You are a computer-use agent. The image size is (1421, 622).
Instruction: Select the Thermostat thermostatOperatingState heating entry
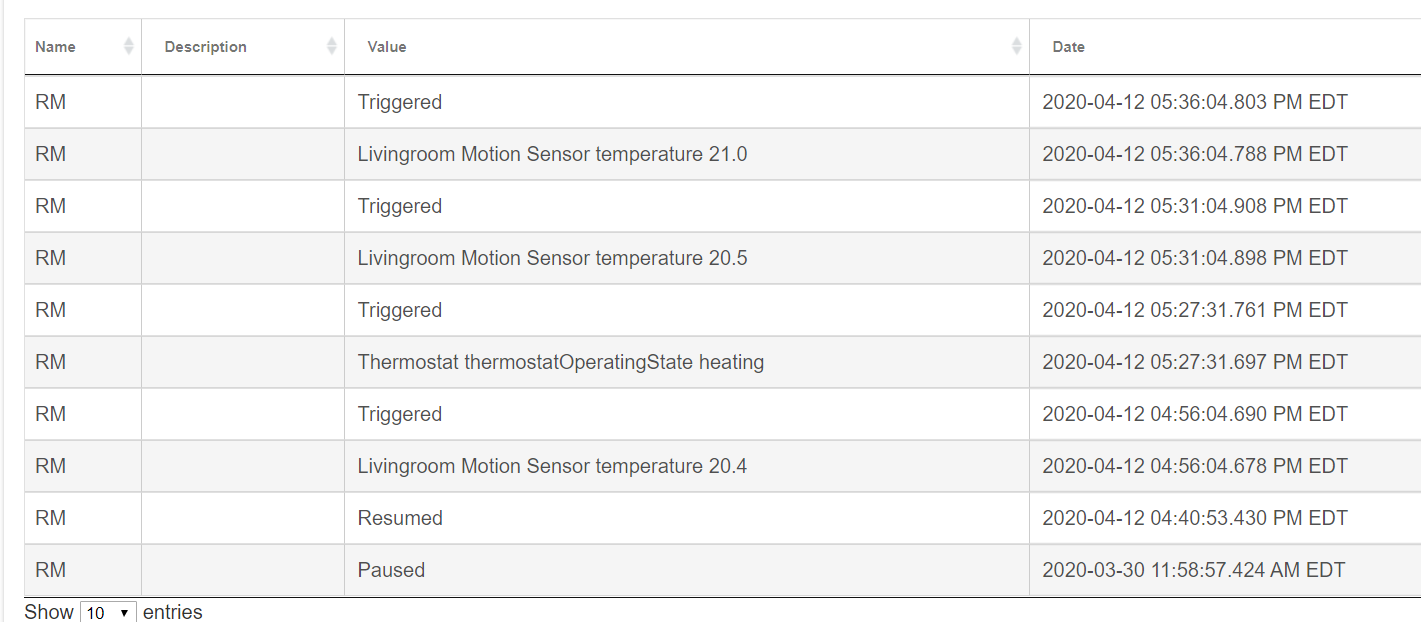pyautogui.click(x=561, y=362)
